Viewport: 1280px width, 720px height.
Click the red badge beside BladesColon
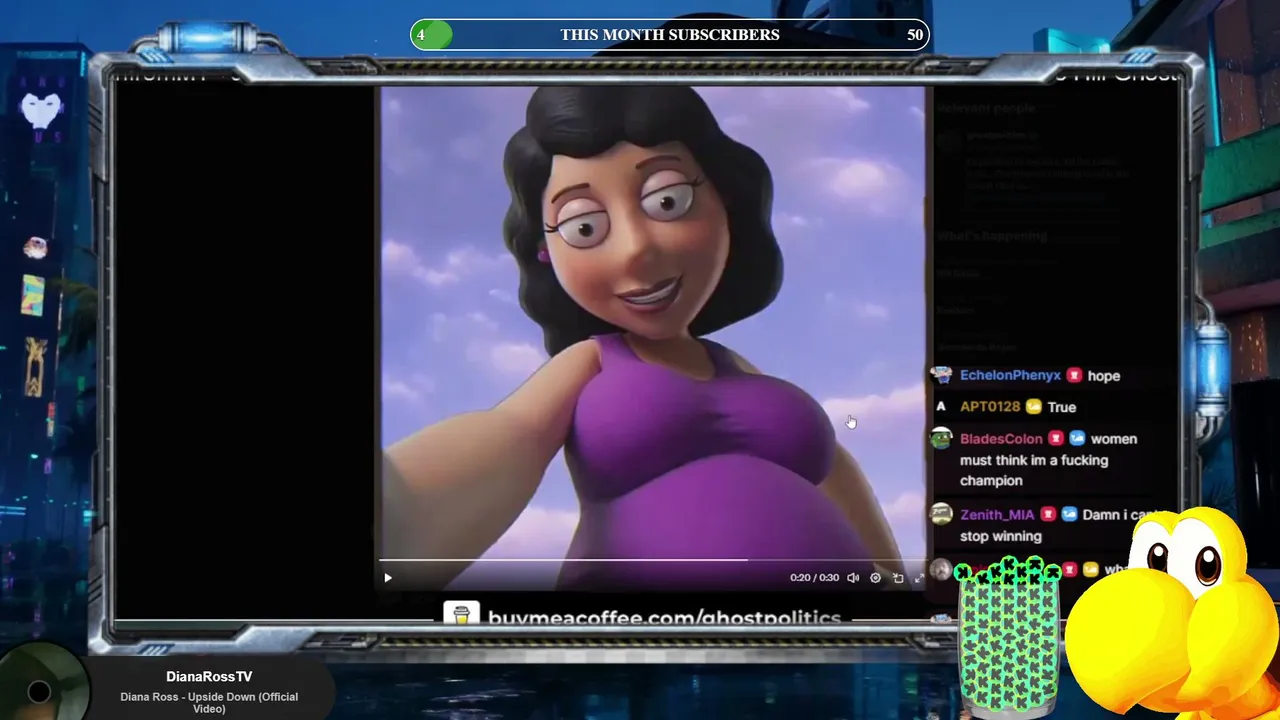[1055, 439]
